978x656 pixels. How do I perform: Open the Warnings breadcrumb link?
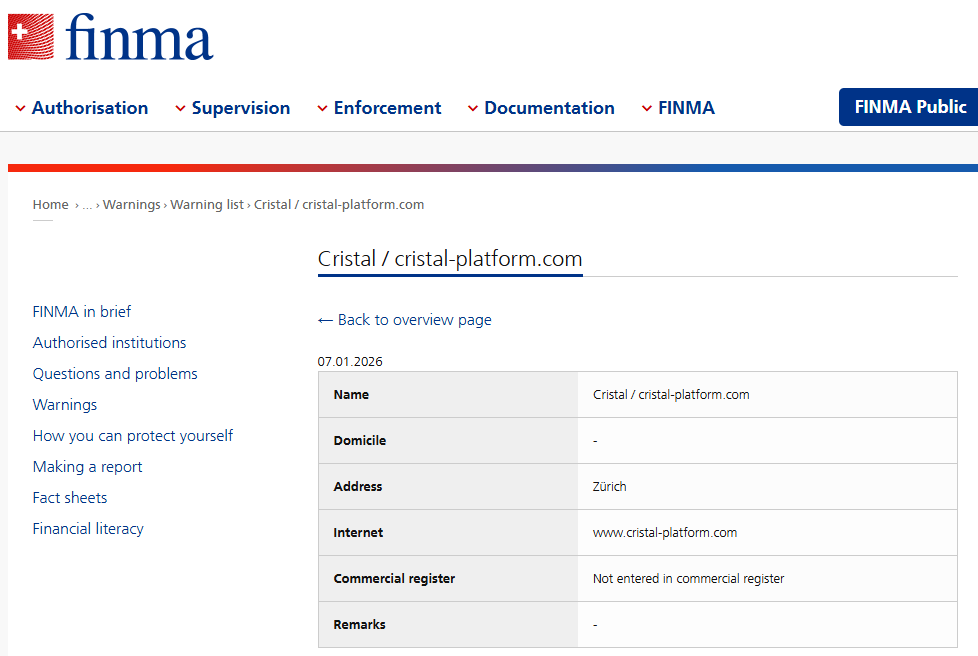point(131,205)
